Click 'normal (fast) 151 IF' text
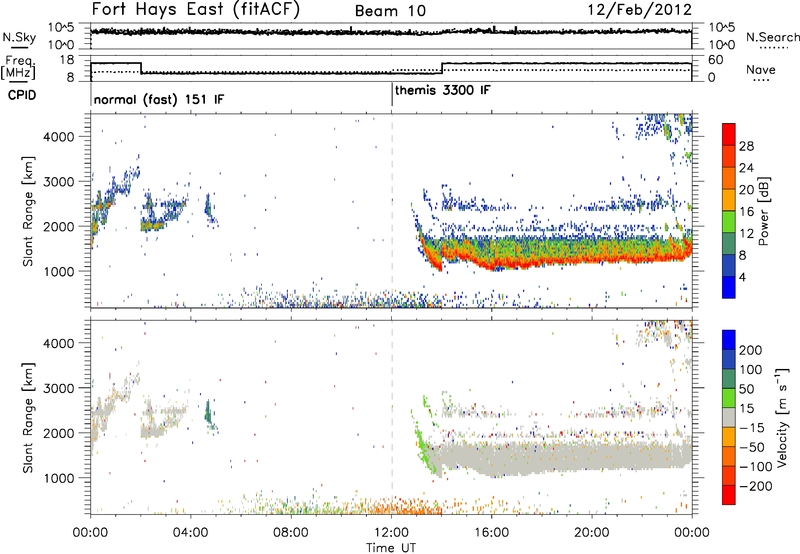 159,99
